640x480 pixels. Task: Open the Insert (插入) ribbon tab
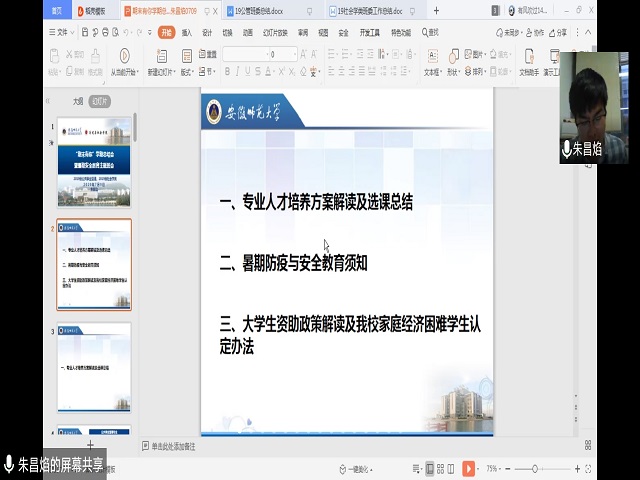coord(187,32)
